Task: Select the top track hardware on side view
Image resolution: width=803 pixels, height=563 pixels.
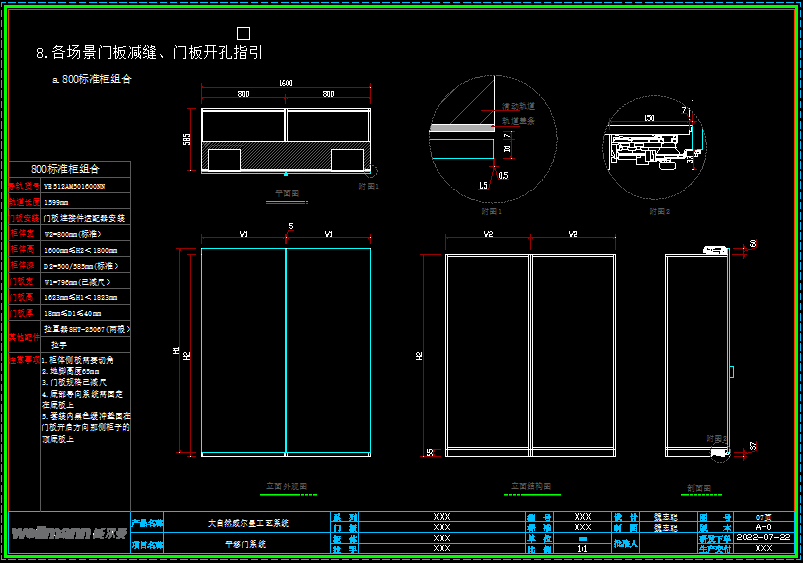Action: [x=714, y=249]
